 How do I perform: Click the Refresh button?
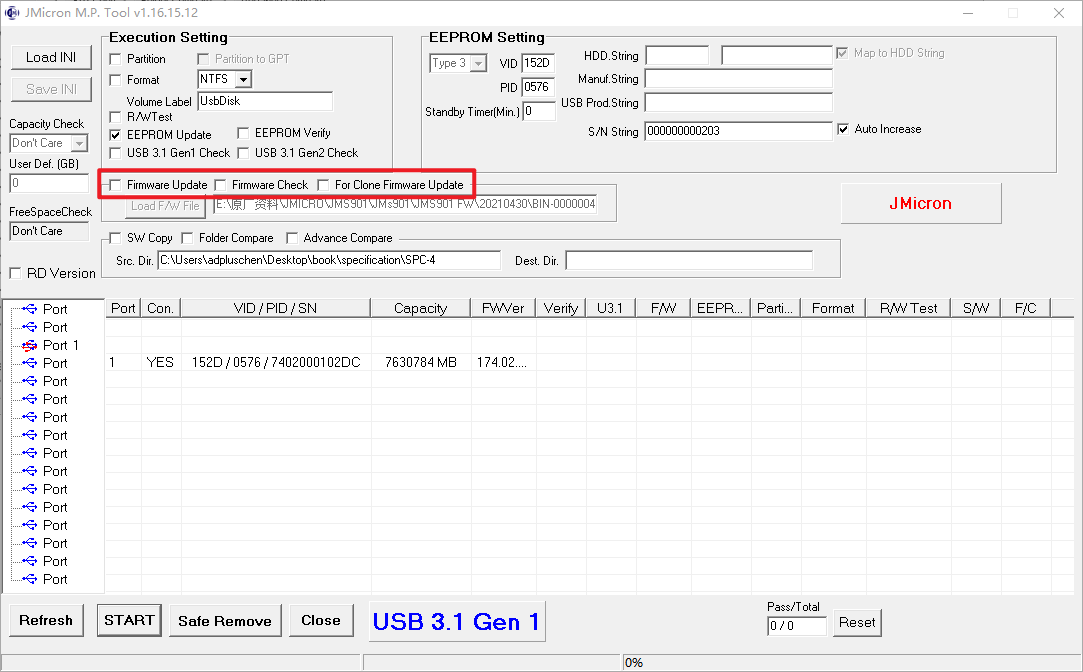coord(46,620)
